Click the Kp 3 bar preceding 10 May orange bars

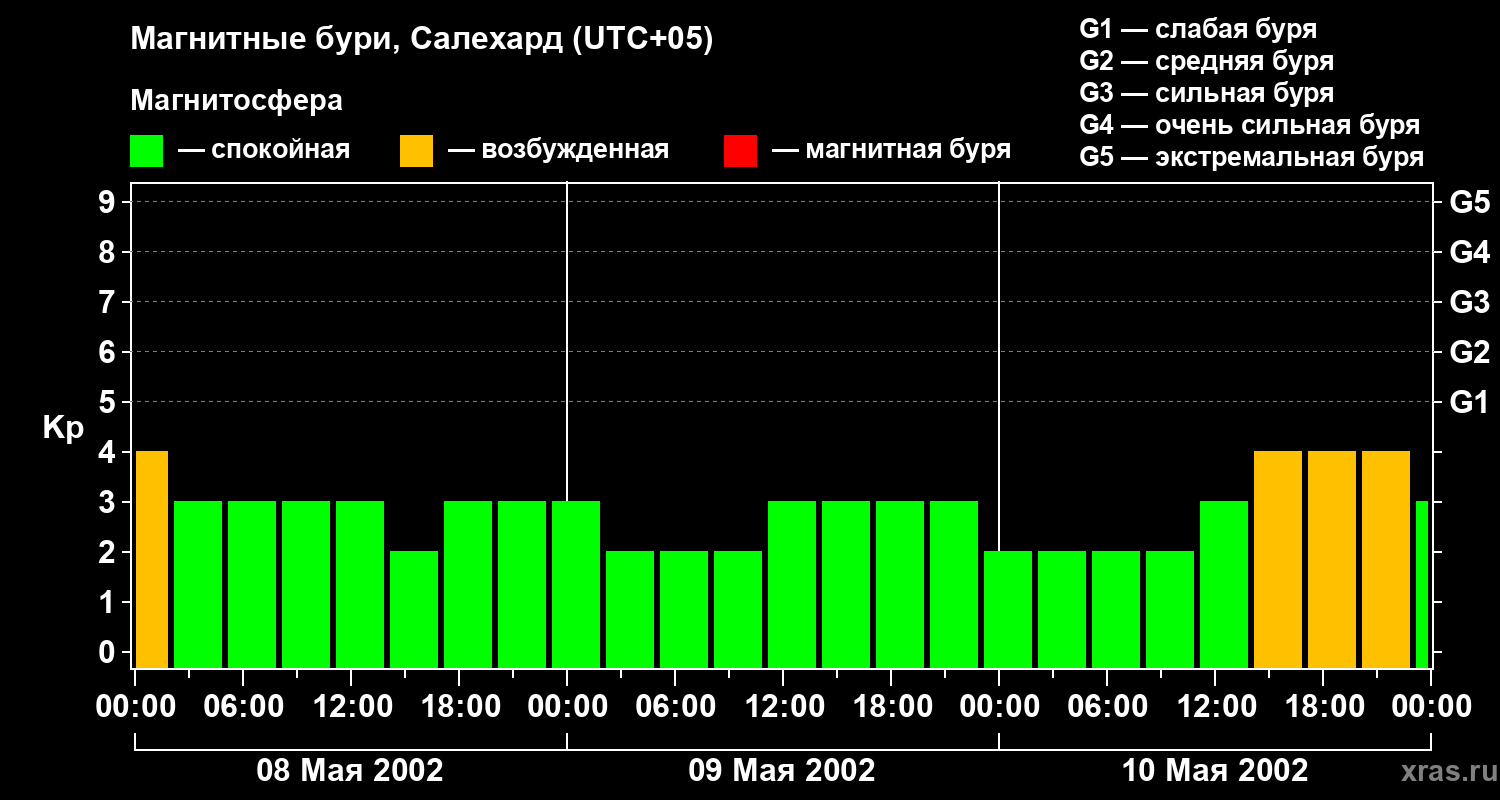[1224, 585]
